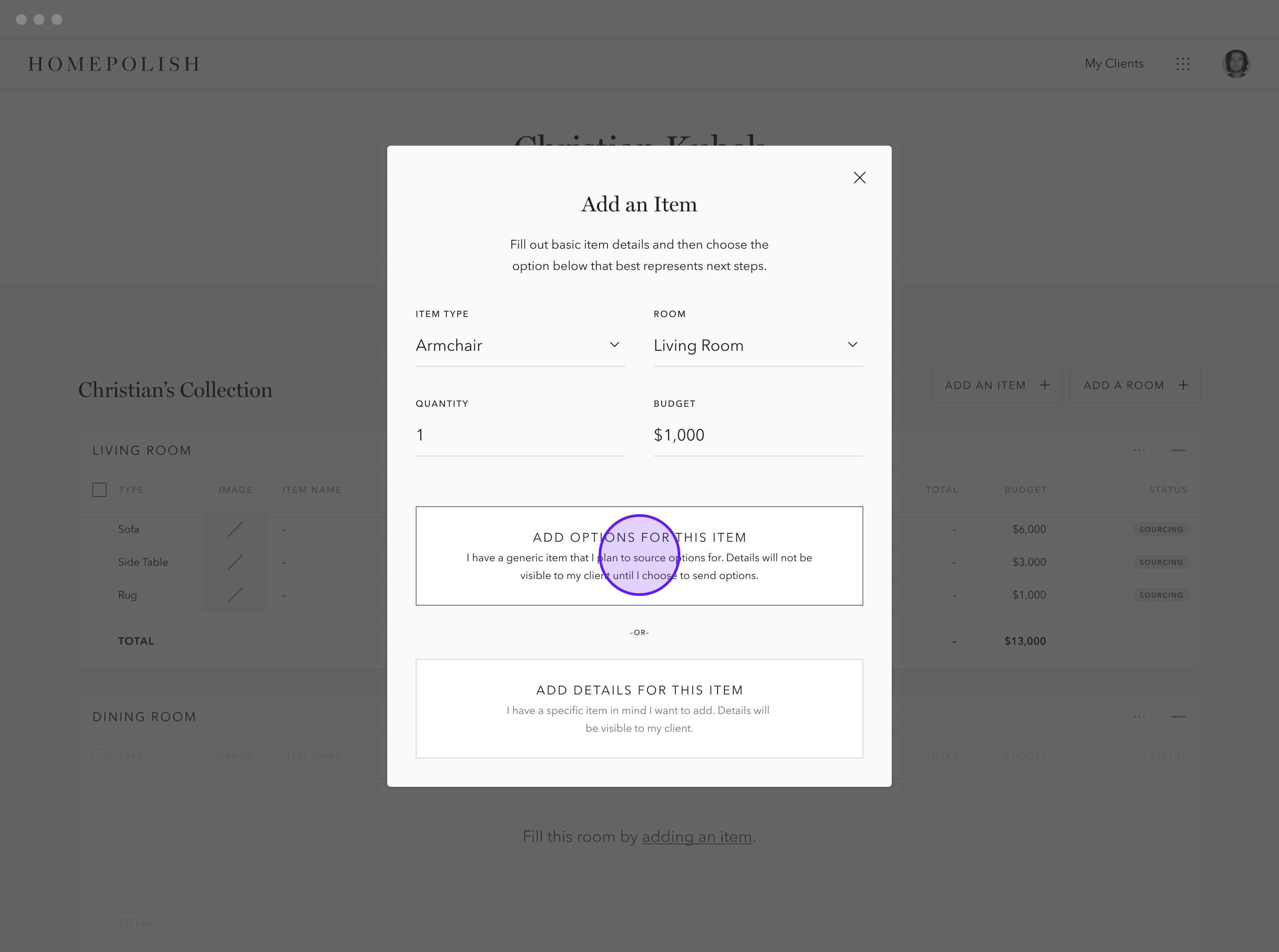The width and height of the screenshot is (1279, 952).
Task: Click the Living Room Budget column header
Action: pyautogui.click(x=1025, y=490)
